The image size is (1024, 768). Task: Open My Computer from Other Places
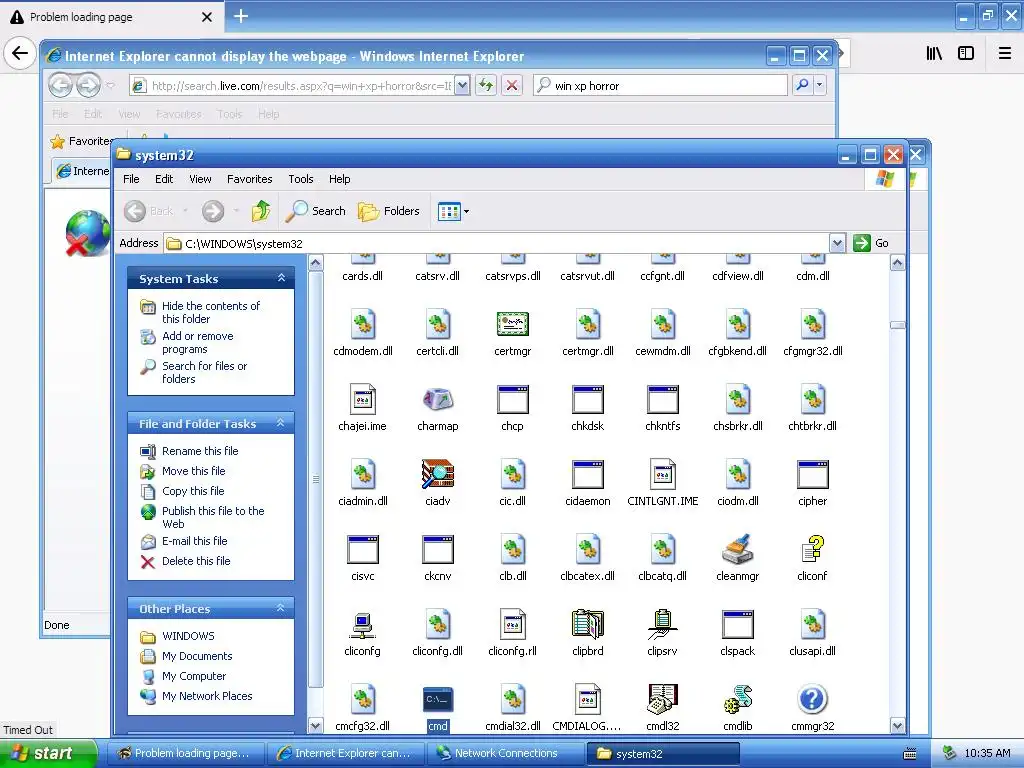pyautogui.click(x=194, y=676)
